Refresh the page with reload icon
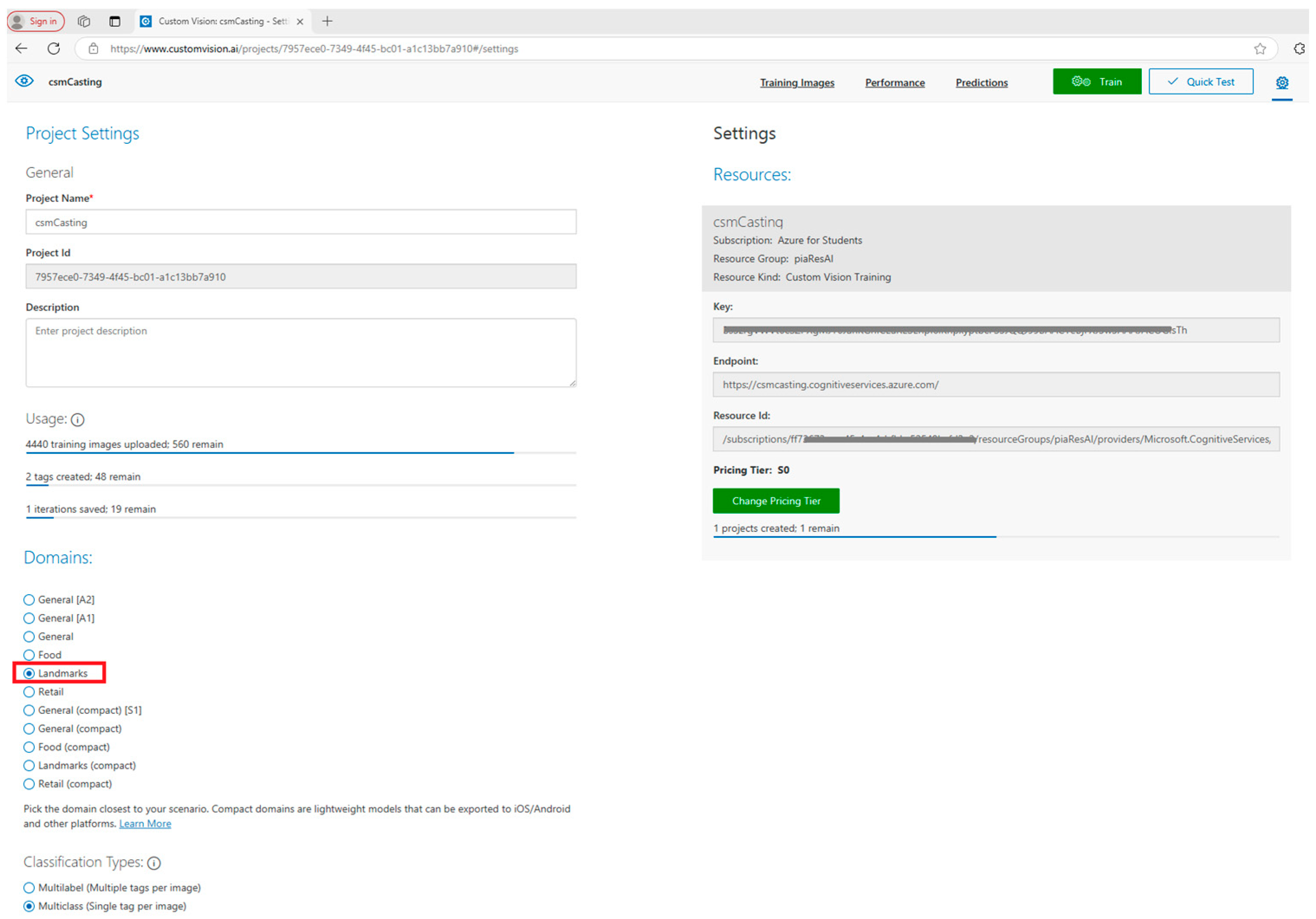This screenshot has height=919, width=1316. pos(54,49)
